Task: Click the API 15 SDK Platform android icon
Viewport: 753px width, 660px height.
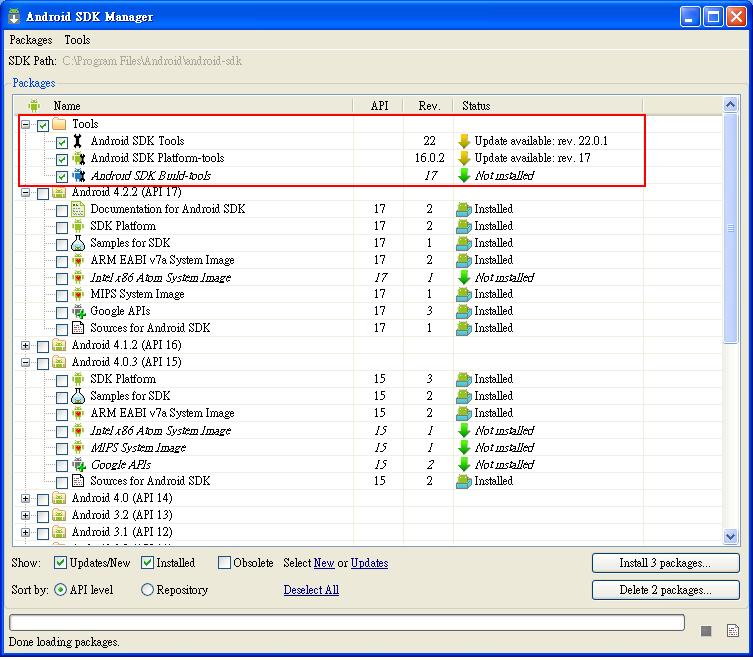Action: click(78, 379)
